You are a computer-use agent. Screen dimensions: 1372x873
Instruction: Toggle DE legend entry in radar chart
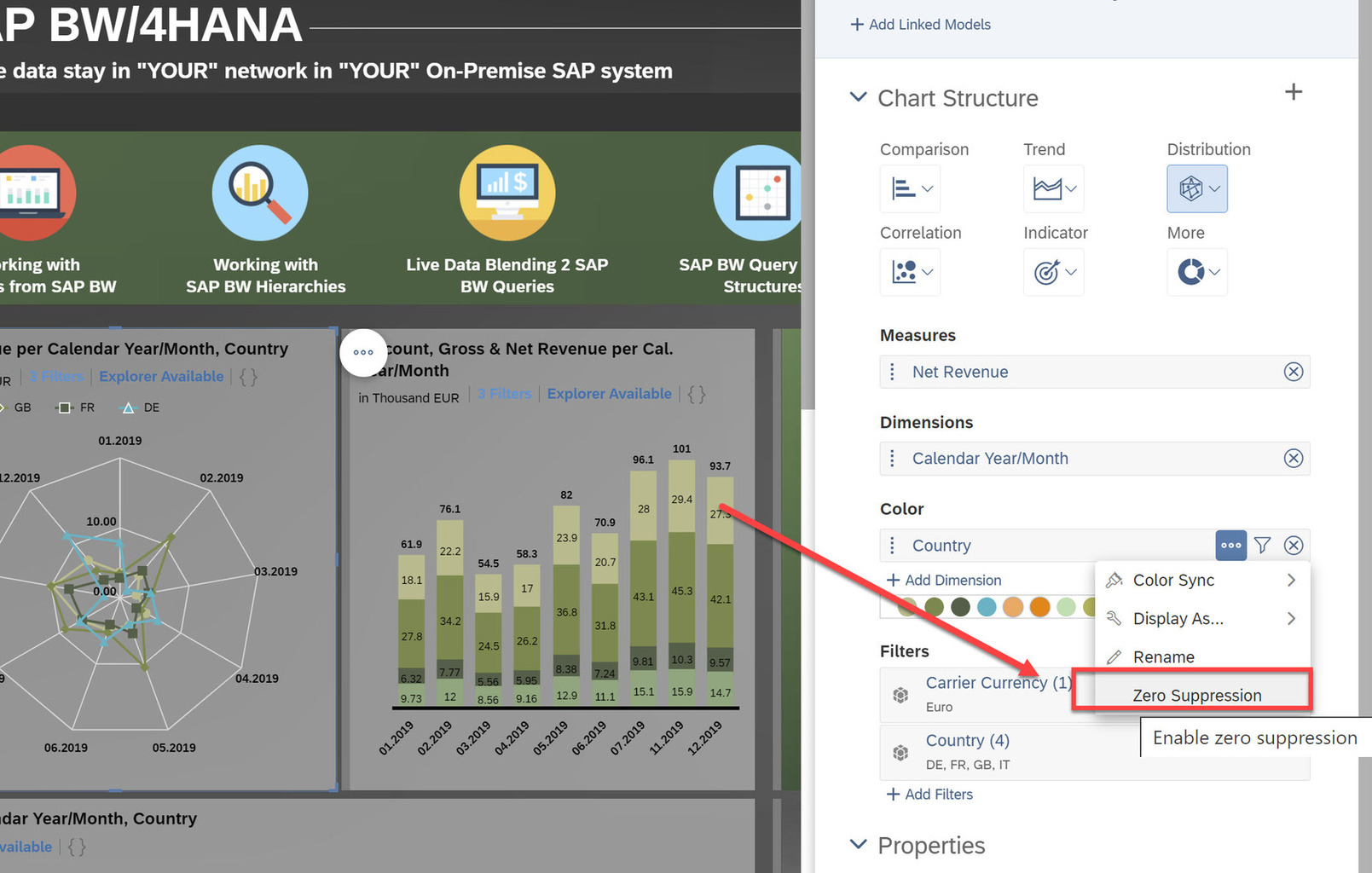click(x=141, y=408)
